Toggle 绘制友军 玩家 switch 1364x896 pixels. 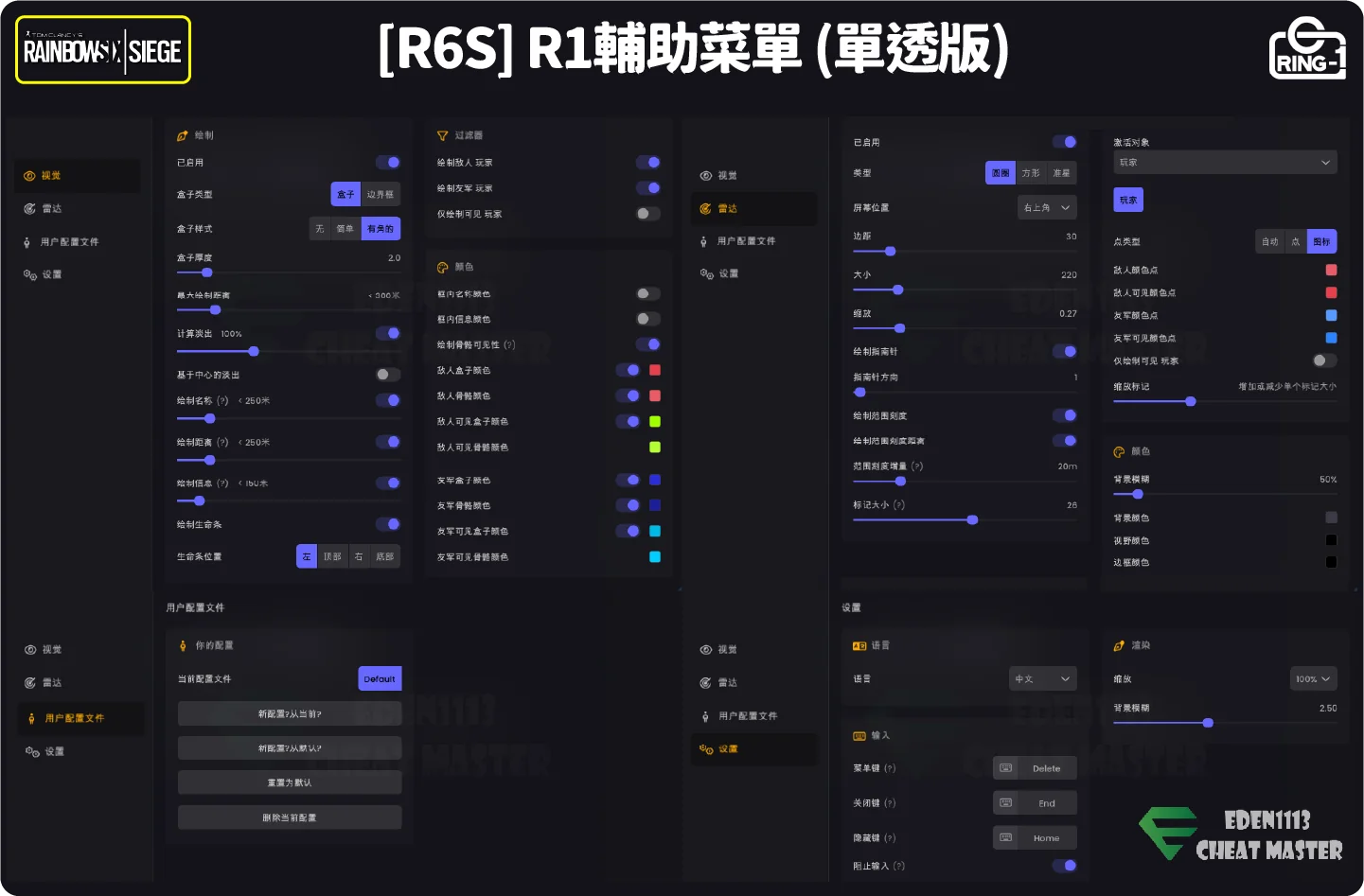[648, 188]
